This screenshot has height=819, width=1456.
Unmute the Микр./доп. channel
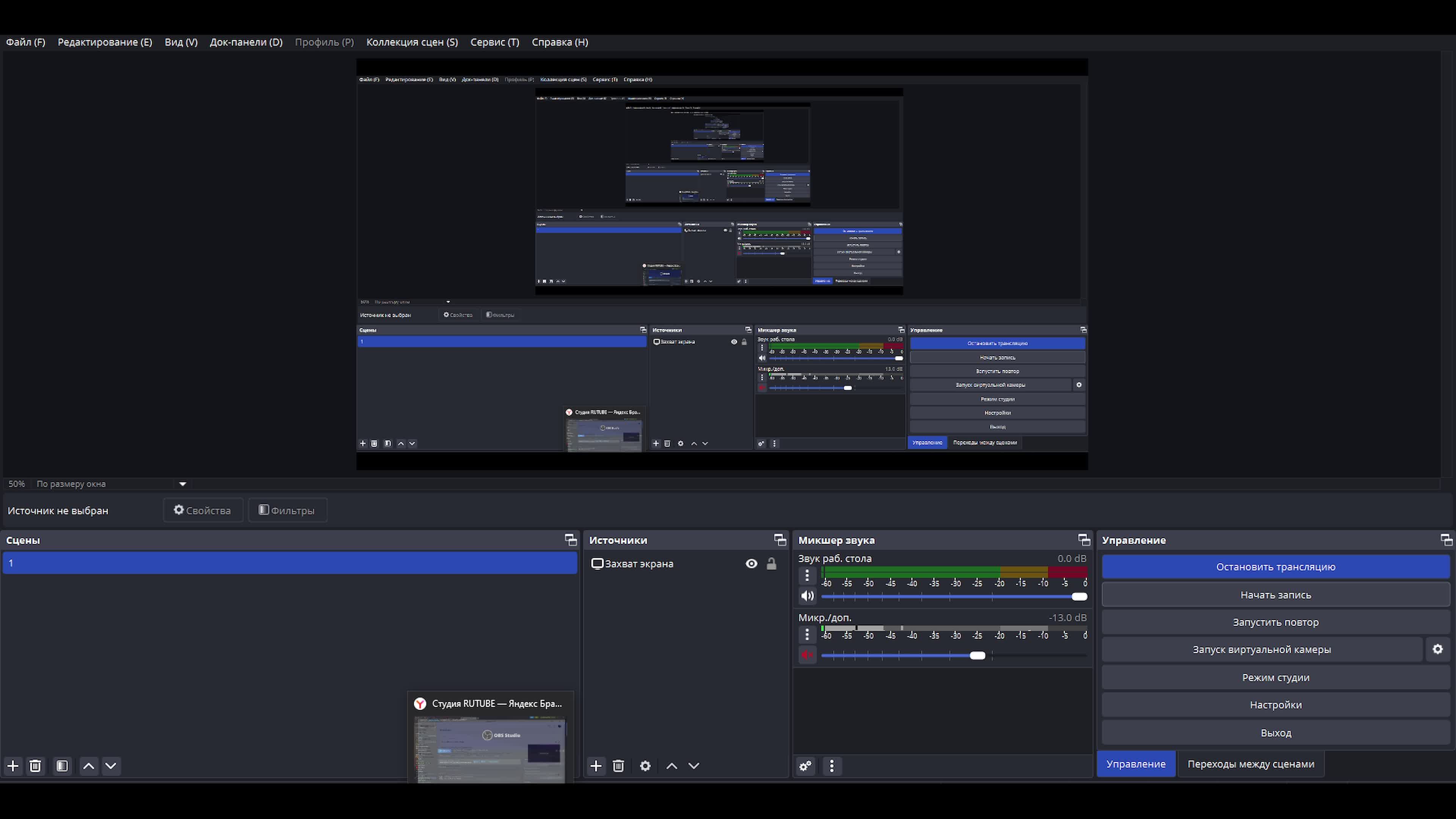point(807,654)
